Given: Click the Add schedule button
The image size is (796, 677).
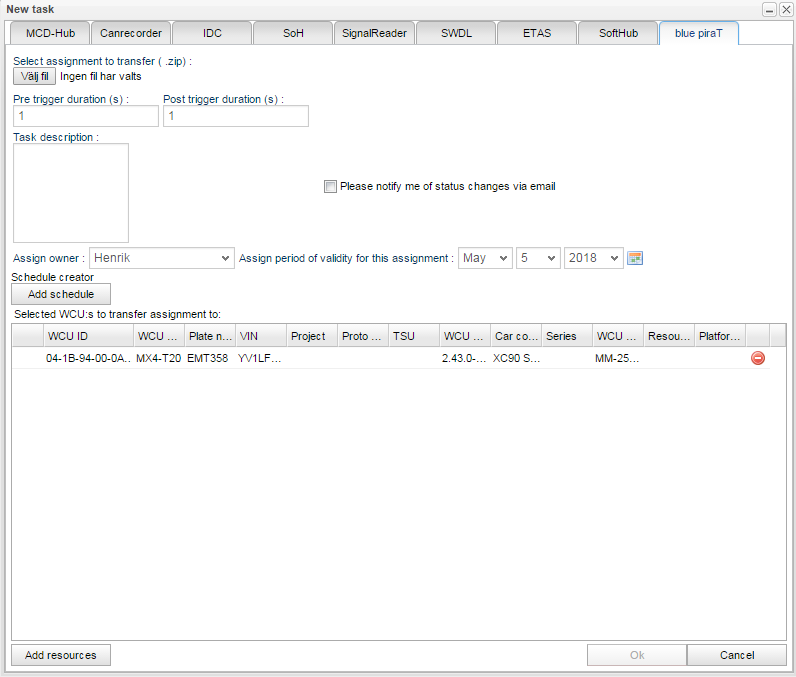Looking at the screenshot, I should (x=61, y=294).
